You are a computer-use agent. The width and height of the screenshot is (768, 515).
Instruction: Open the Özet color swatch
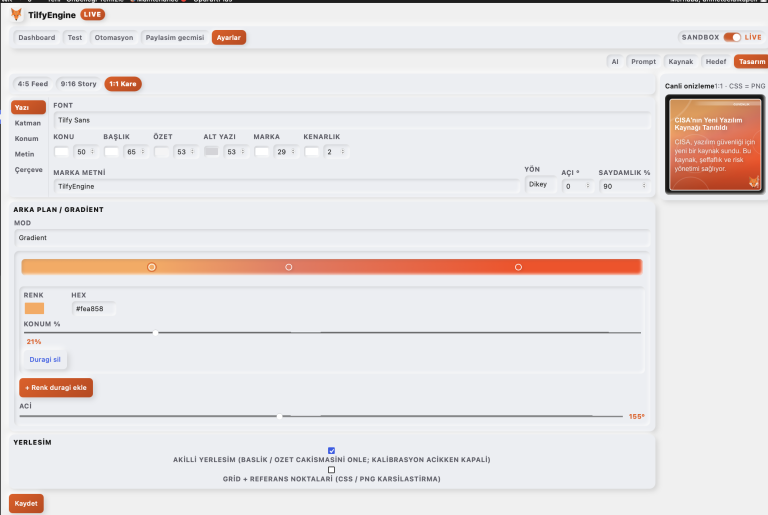[162, 151]
